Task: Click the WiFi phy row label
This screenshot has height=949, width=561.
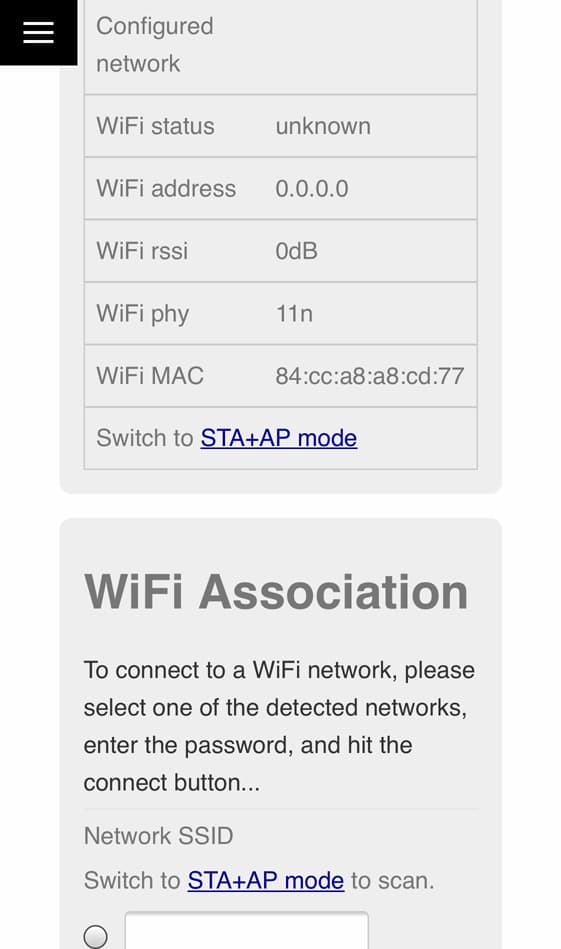Action: 143,314
